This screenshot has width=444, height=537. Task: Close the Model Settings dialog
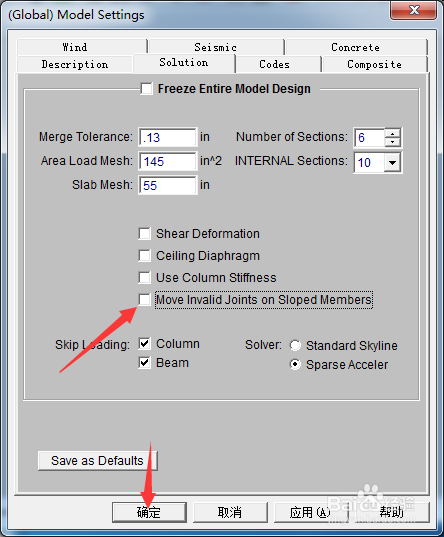pos(414,10)
